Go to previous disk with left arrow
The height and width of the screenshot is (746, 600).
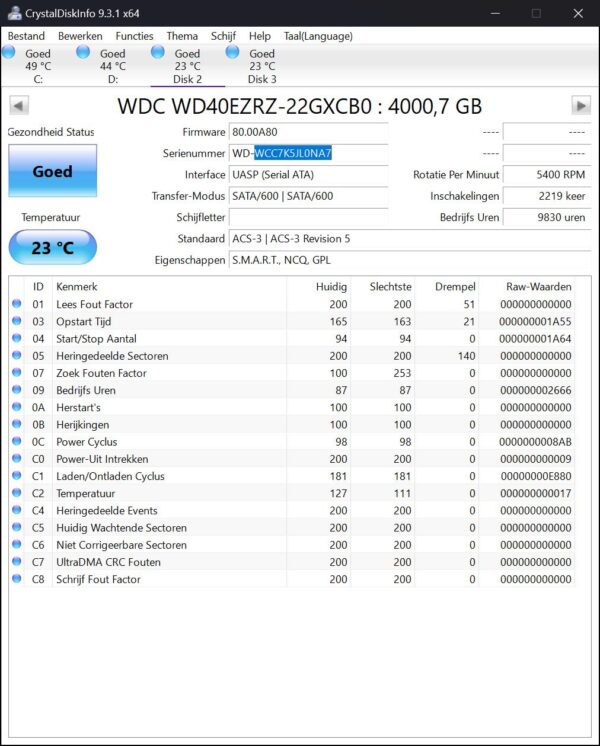click(x=19, y=105)
